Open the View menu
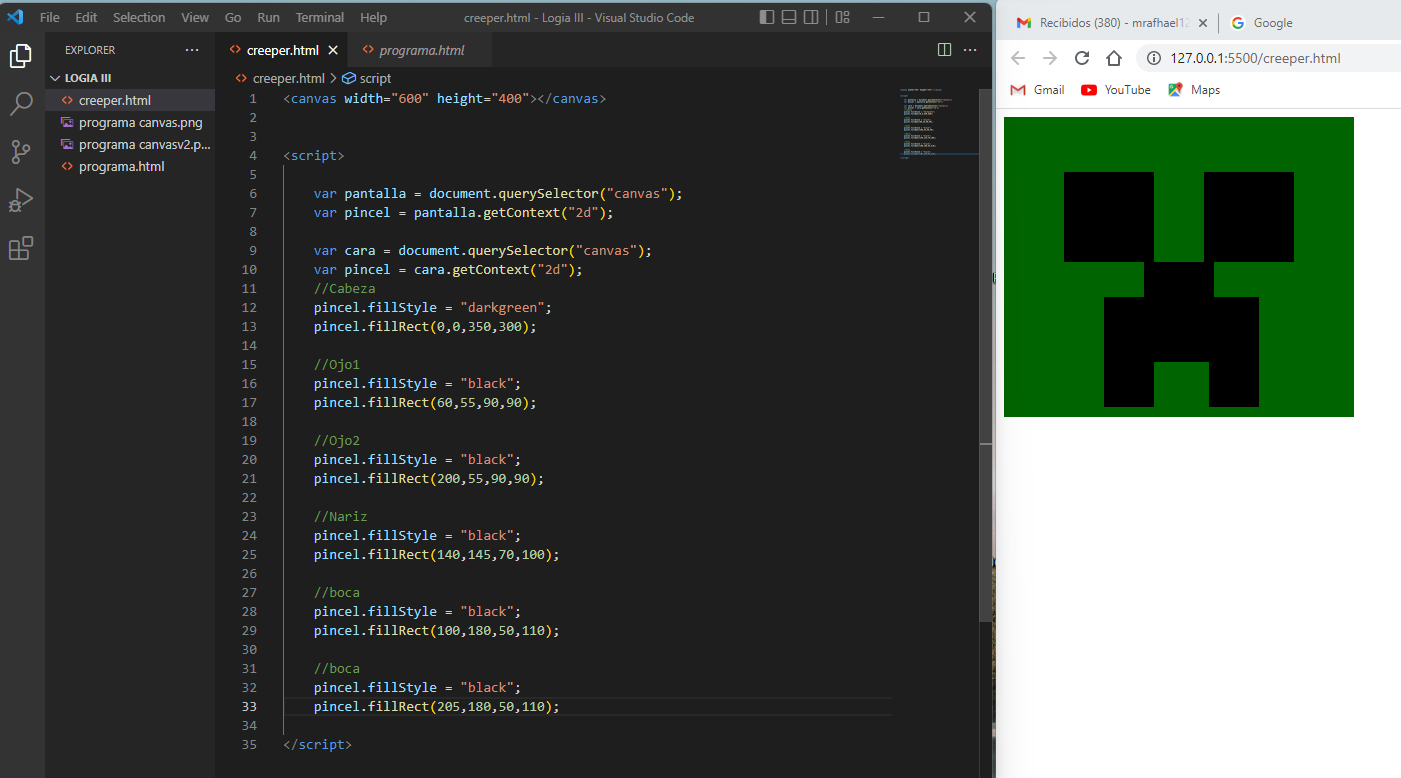 tap(195, 18)
